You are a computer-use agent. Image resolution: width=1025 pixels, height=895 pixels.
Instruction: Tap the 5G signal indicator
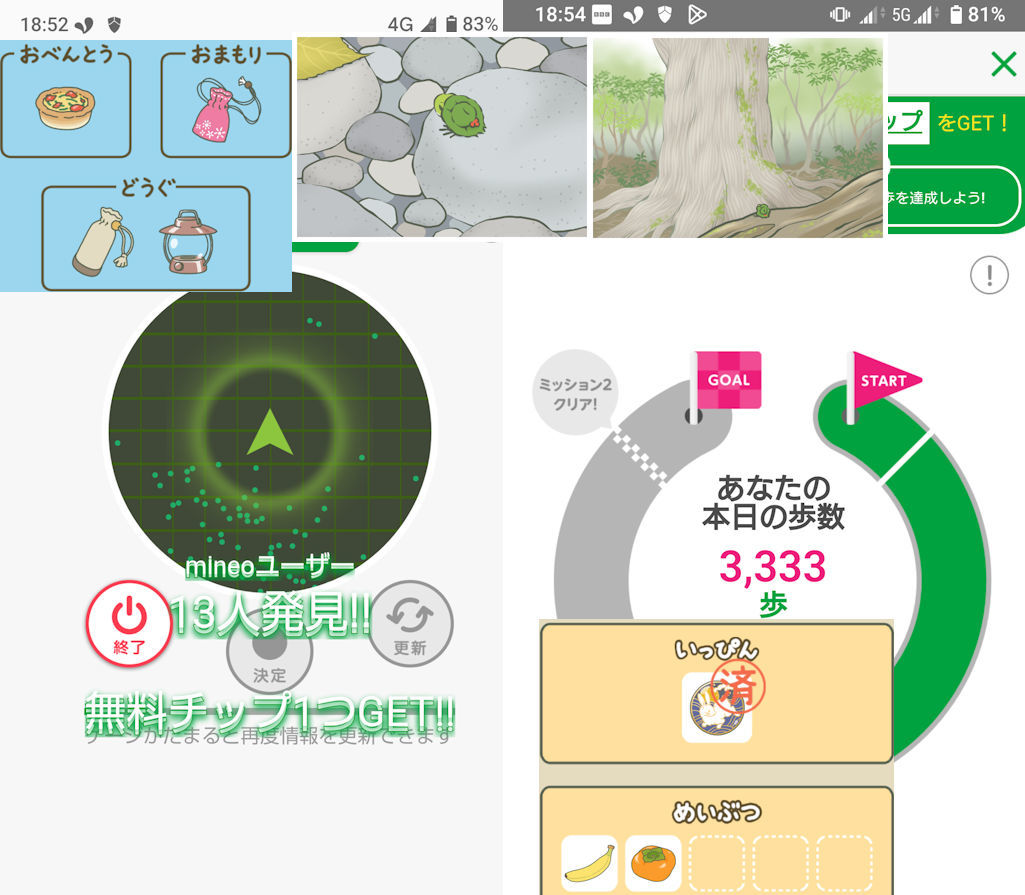[913, 14]
